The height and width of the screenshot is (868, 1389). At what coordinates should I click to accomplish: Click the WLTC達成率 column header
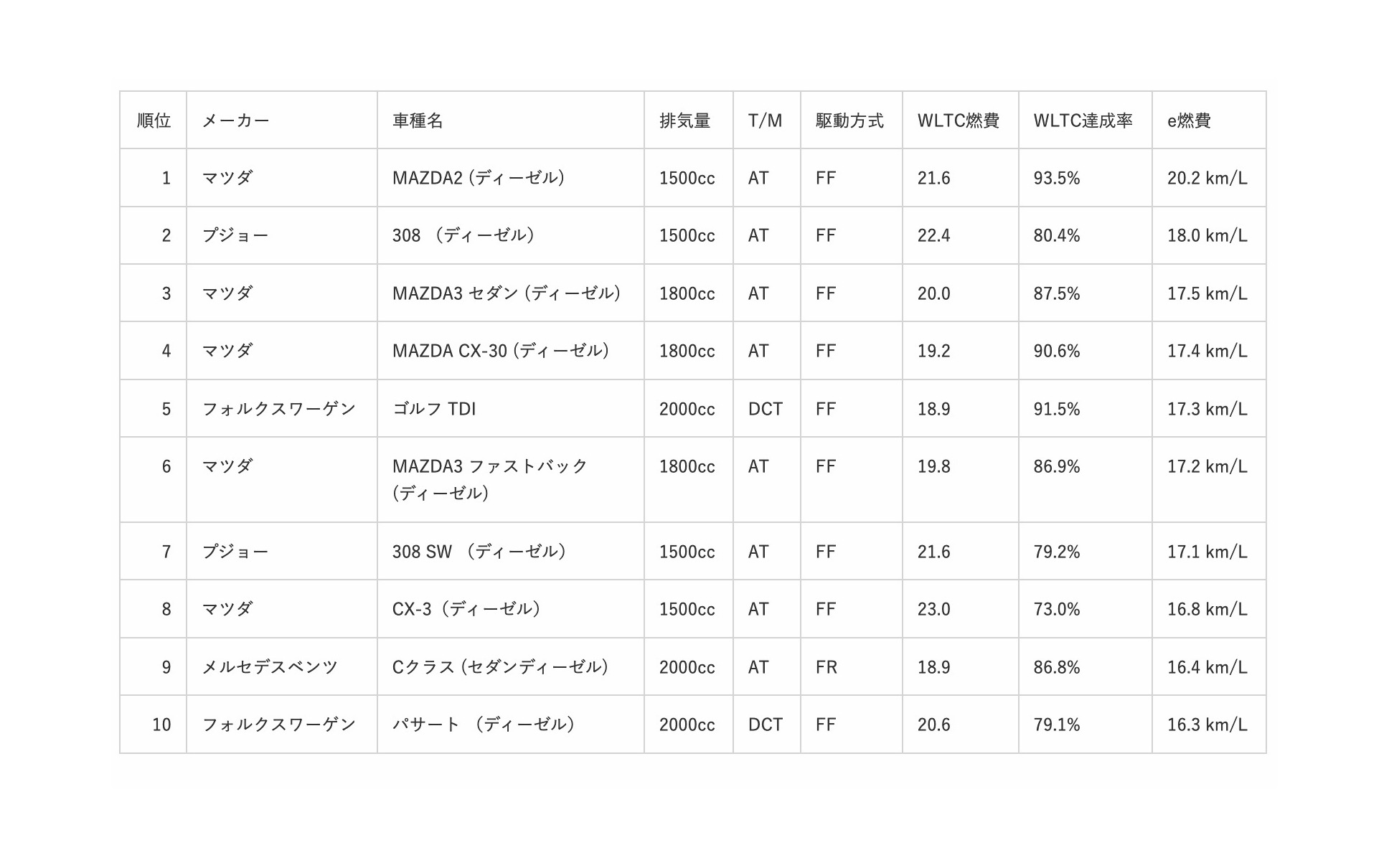click(x=1083, y=121)
